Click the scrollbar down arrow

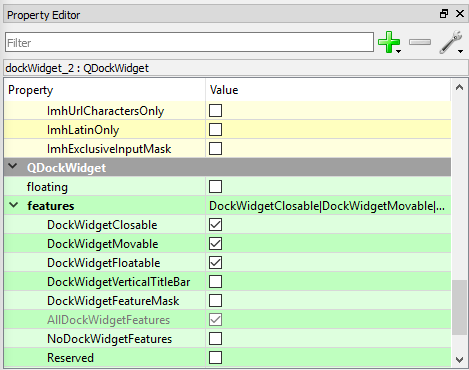pos(459,360)
